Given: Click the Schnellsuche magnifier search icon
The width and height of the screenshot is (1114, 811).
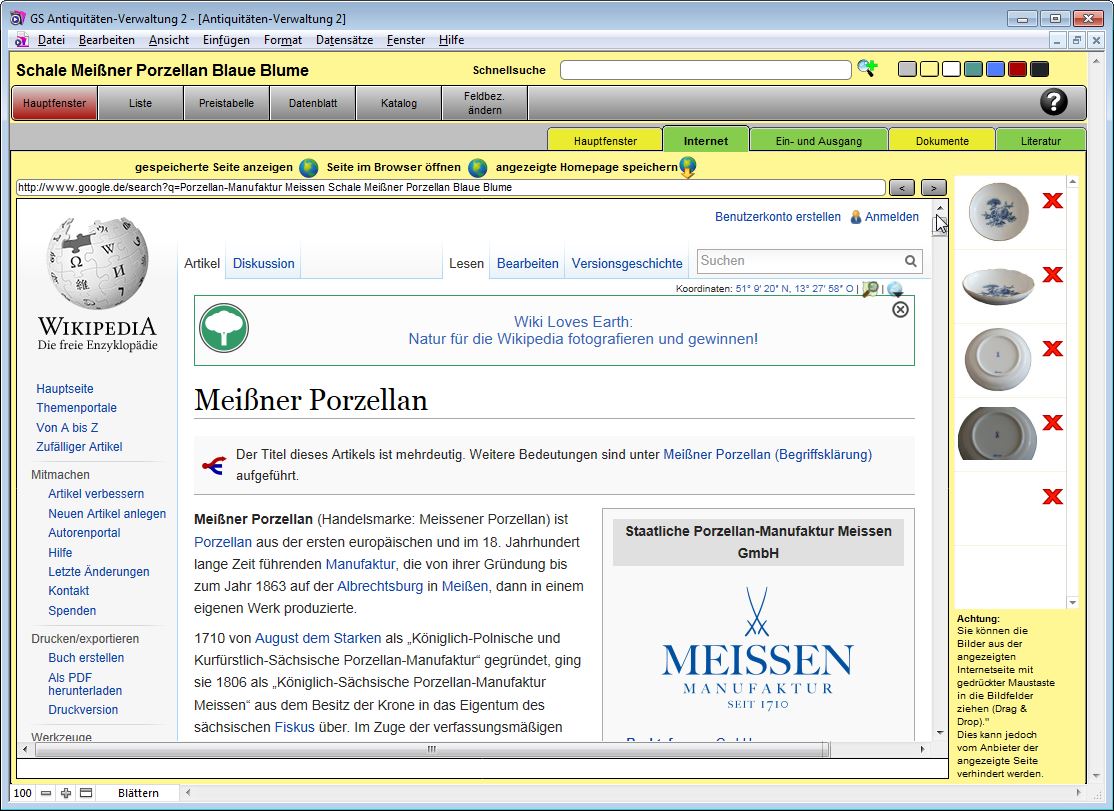Looking at the screenshot, I should coord(866,69).
